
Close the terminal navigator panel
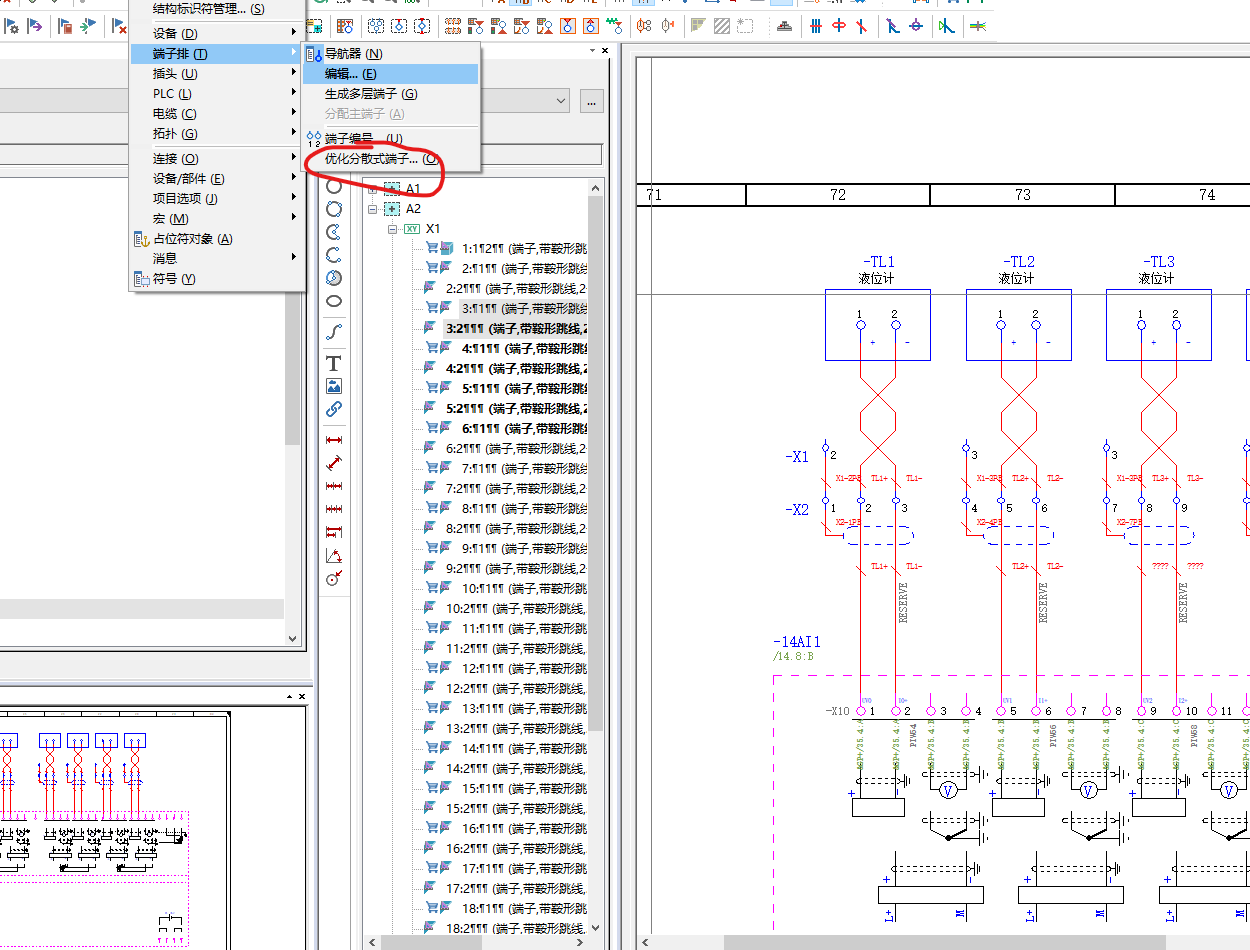click(604, 51)
